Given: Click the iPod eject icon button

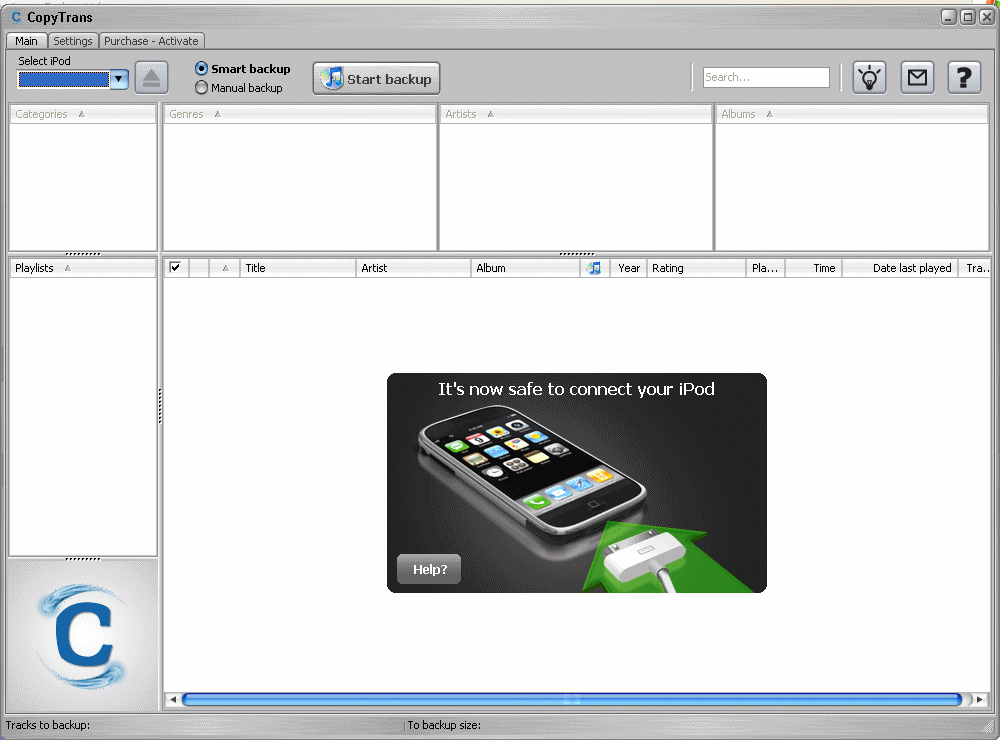Looking at the screenshot, I should [151, 78].
